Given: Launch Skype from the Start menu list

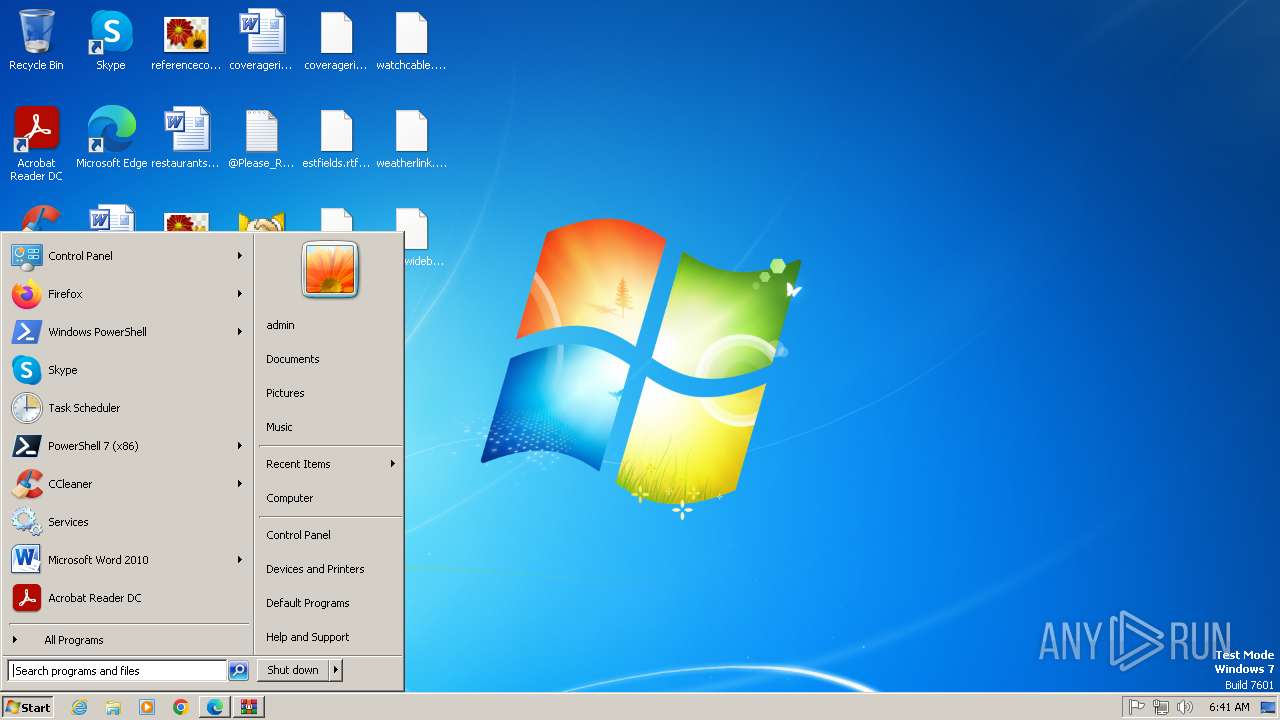Looking at the screenshot, I should tap(128, 370).
